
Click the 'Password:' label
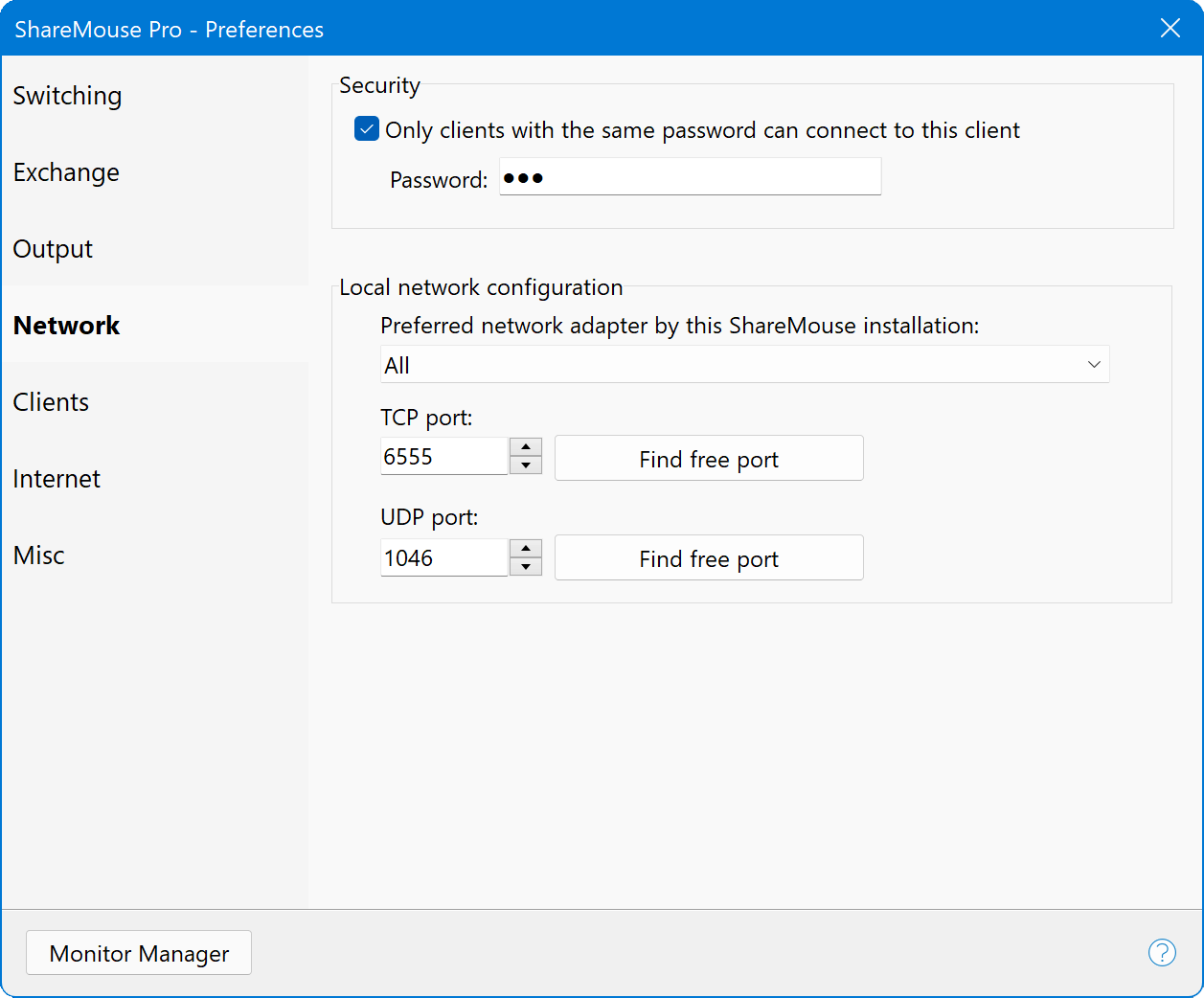pos(439,180)
